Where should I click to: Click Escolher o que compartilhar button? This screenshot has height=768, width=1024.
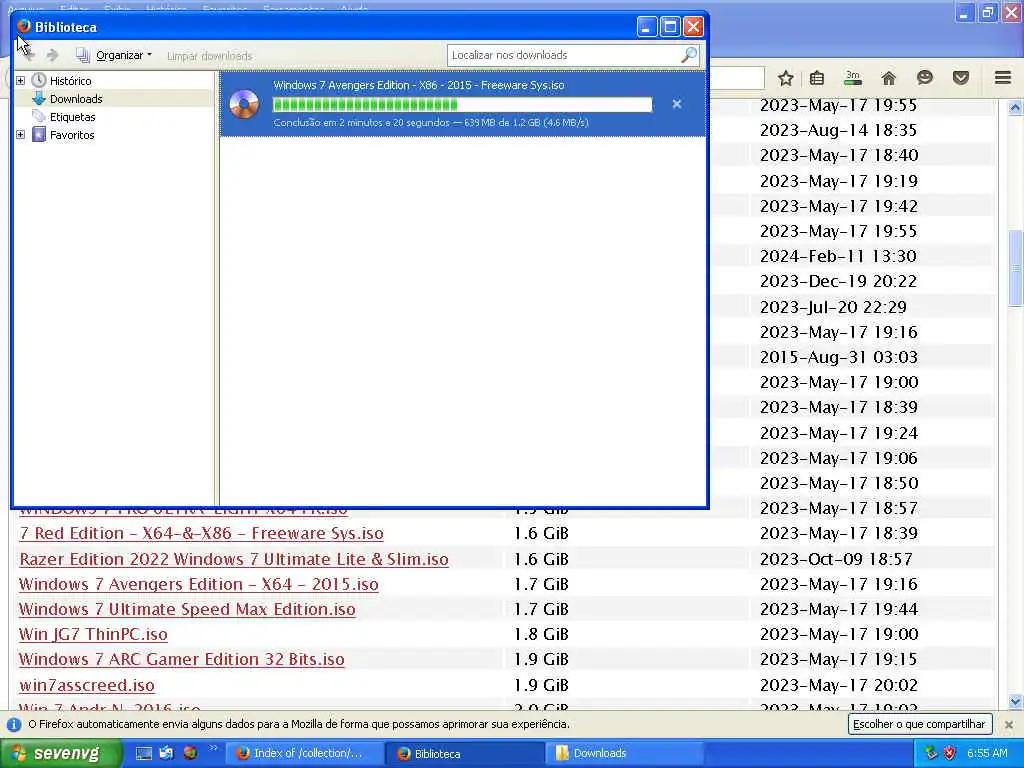pyautogui.click(x=920, y=724)
